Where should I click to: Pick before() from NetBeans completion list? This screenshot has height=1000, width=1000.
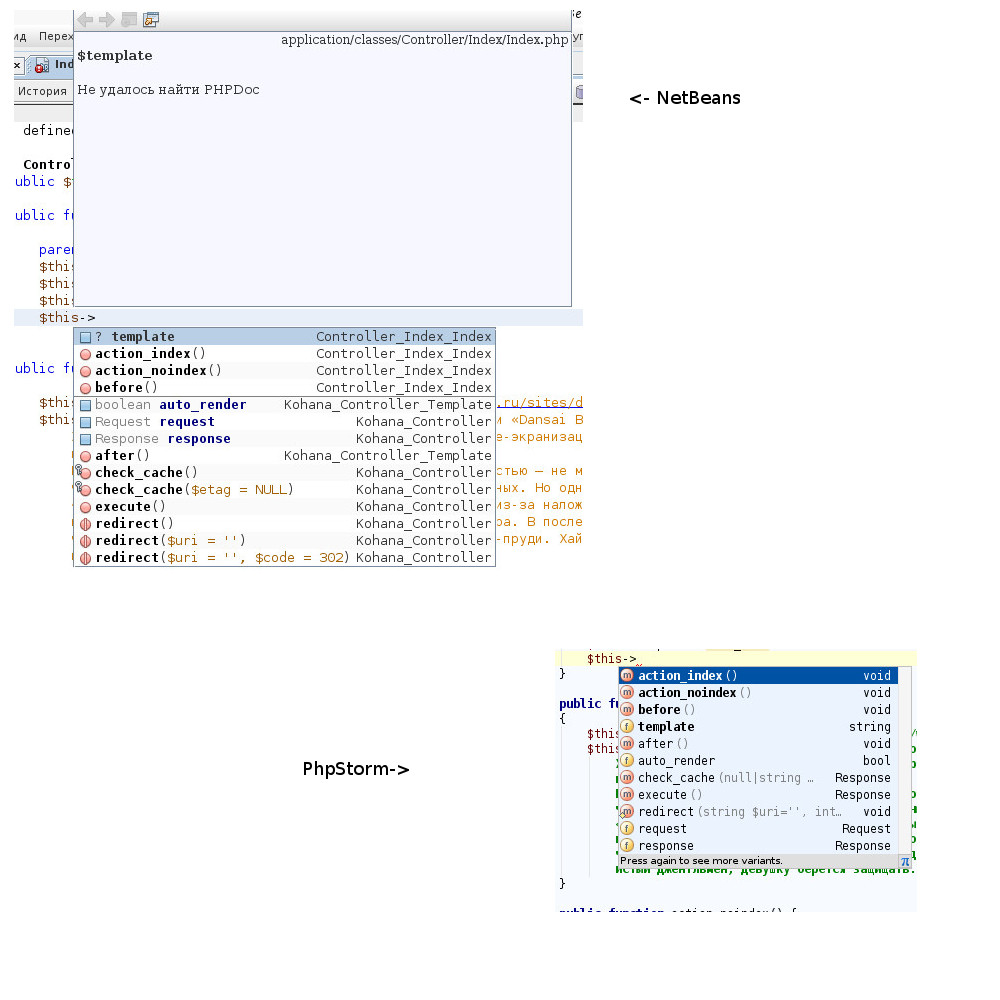[126, 388]
